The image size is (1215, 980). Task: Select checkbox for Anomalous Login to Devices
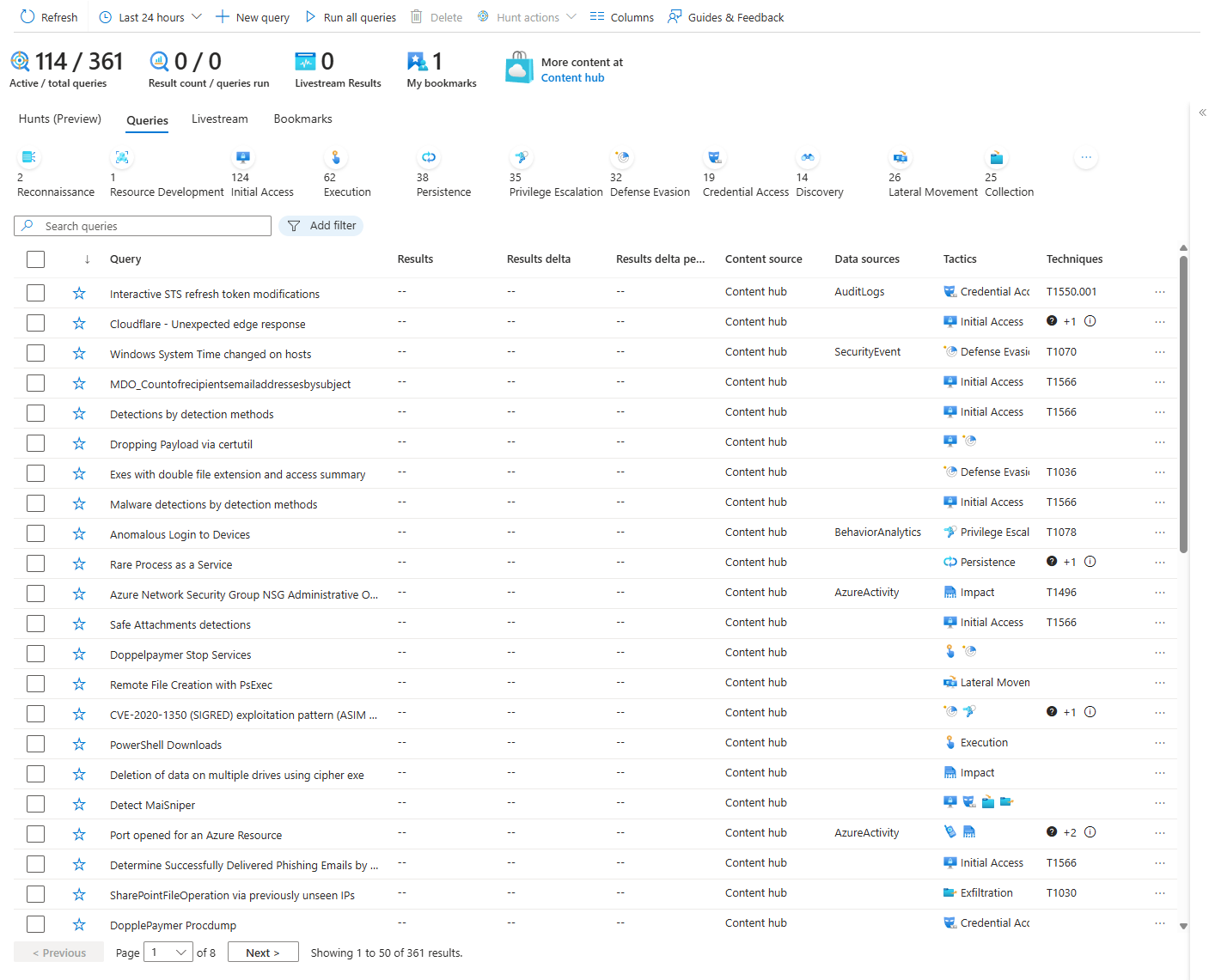click(x=35, y=533)
